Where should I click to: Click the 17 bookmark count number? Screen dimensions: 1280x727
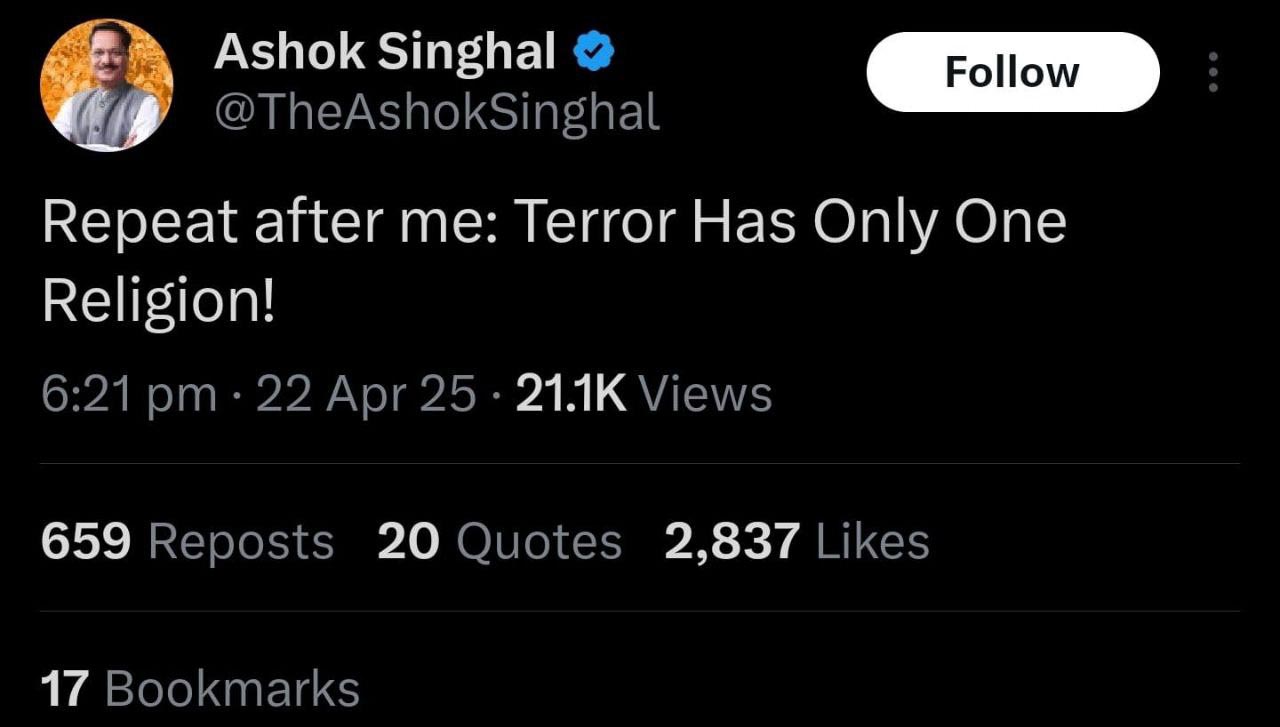(65, 690)
